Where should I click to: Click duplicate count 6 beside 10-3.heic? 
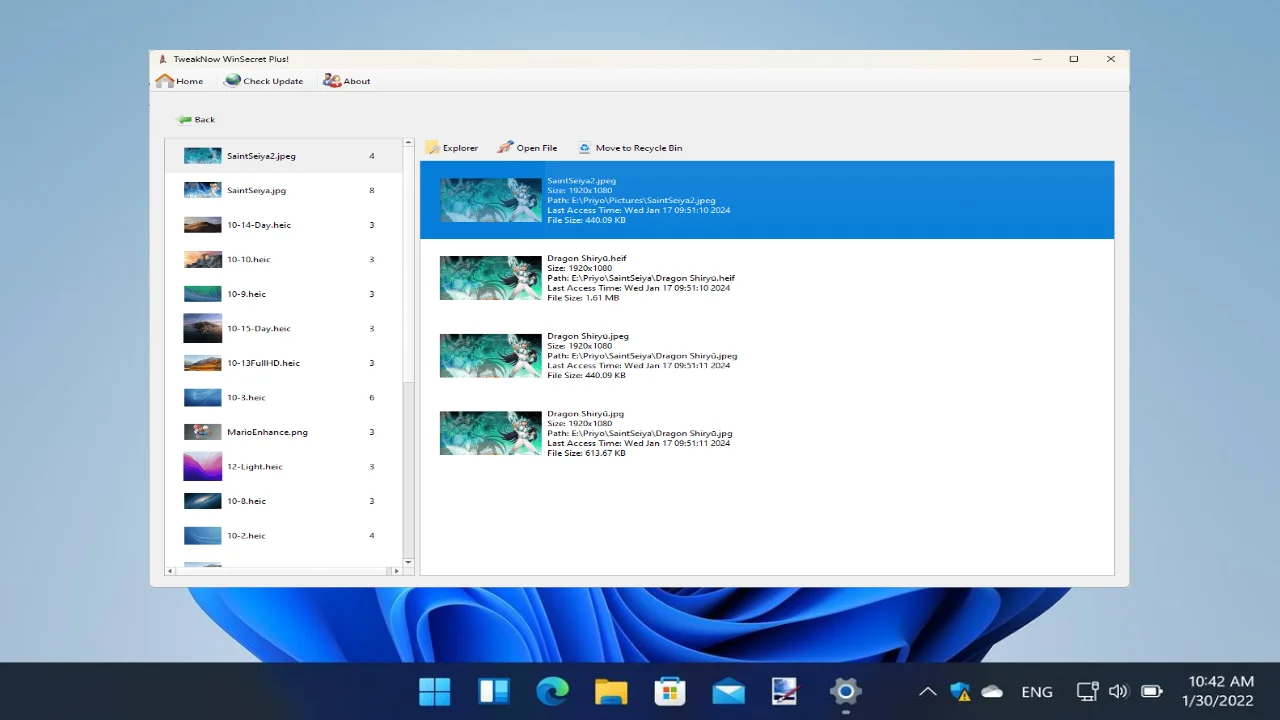click(372, 397)
